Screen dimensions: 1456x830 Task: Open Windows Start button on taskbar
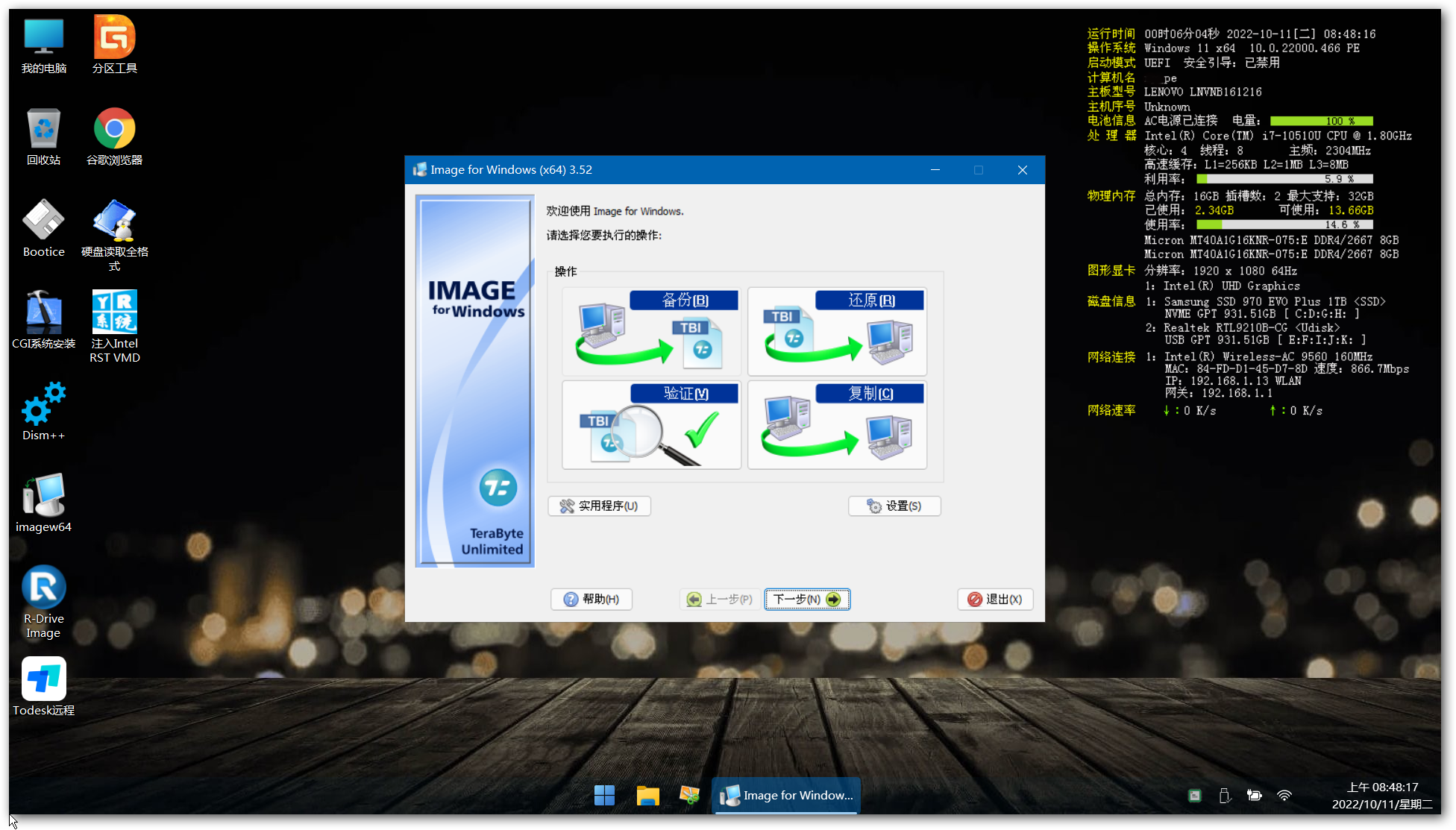(x=604, y=796)
